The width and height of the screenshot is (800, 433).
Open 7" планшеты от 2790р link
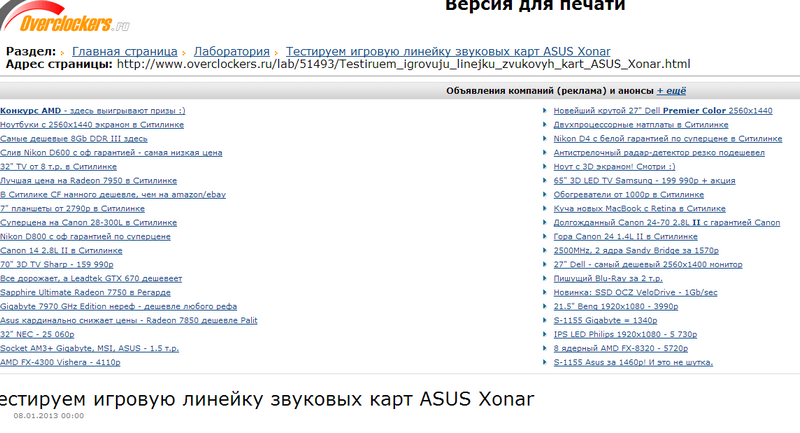click(x=72, y=209)
